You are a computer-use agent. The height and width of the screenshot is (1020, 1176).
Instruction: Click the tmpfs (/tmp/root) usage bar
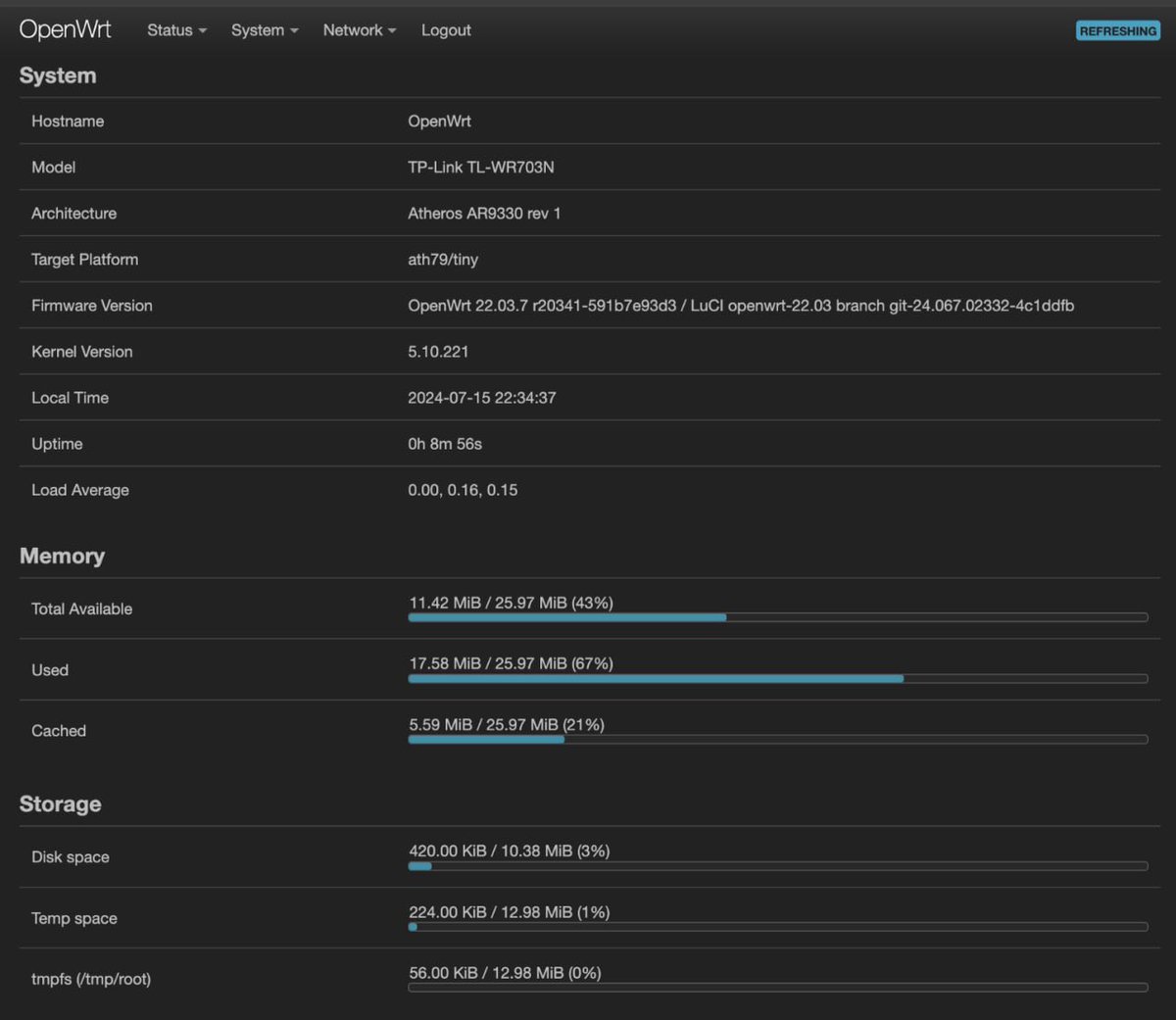click(778, 987)
